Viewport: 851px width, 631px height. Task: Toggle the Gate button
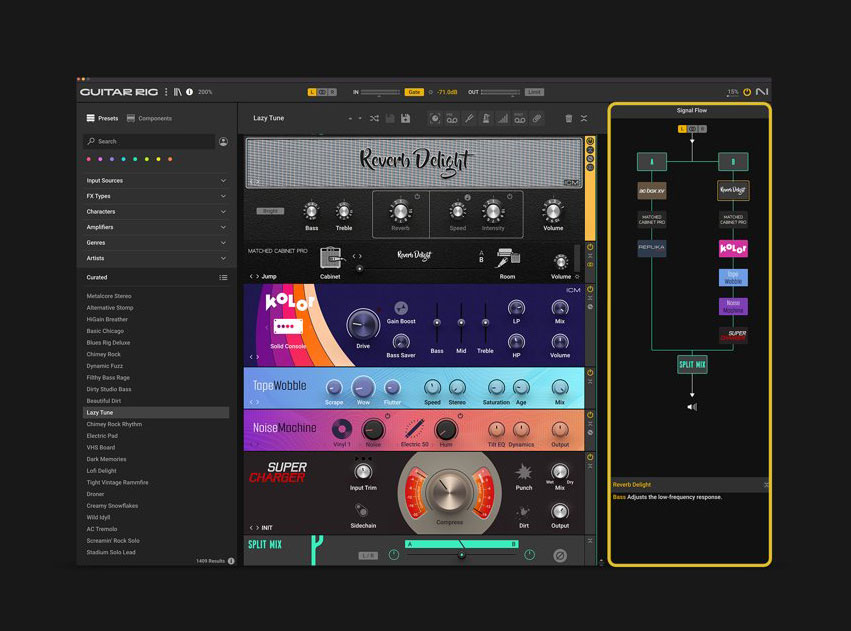pyautogui.click(x=414, y=92)
